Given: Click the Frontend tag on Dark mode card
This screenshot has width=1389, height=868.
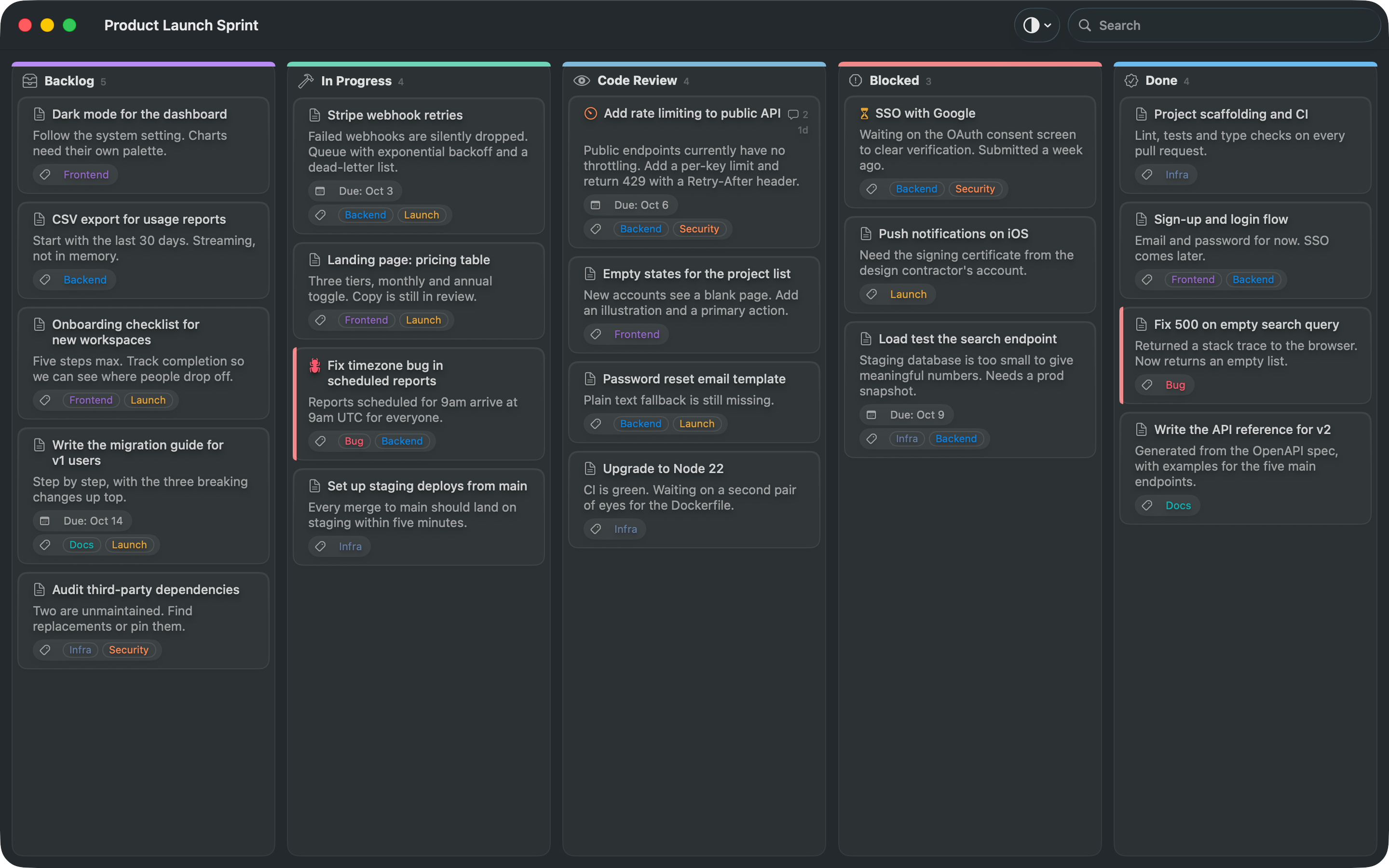Looking at the screenshot, I should coord(86,175).
